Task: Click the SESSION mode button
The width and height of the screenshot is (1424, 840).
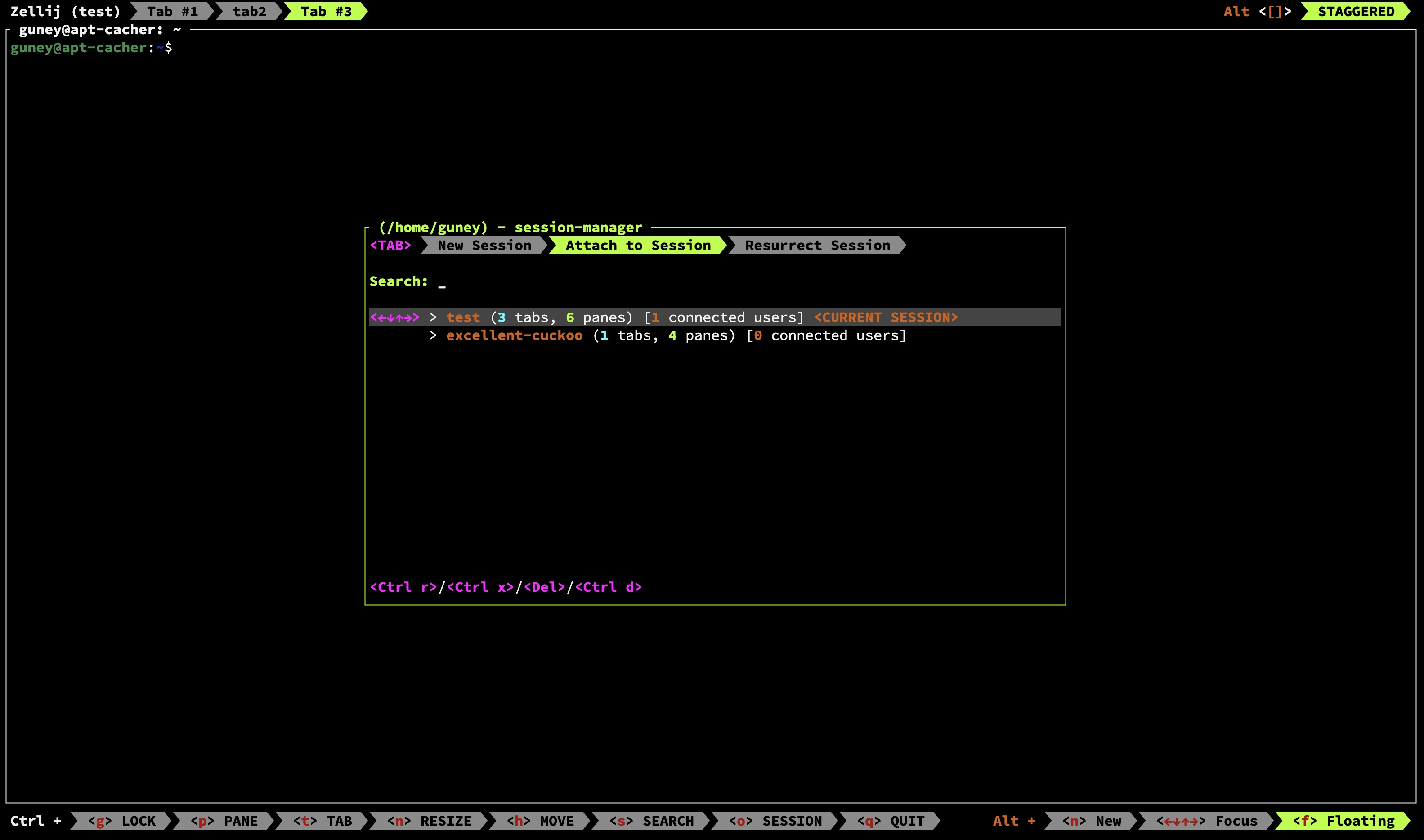Action: [775, 821]
